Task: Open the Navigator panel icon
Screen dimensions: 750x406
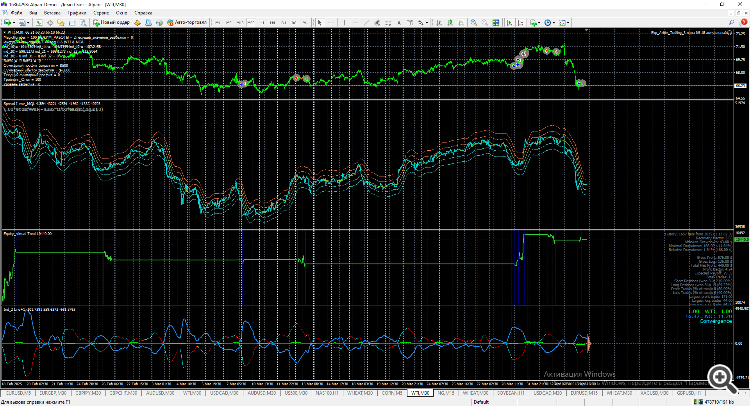Action: [x=60, y=22]
